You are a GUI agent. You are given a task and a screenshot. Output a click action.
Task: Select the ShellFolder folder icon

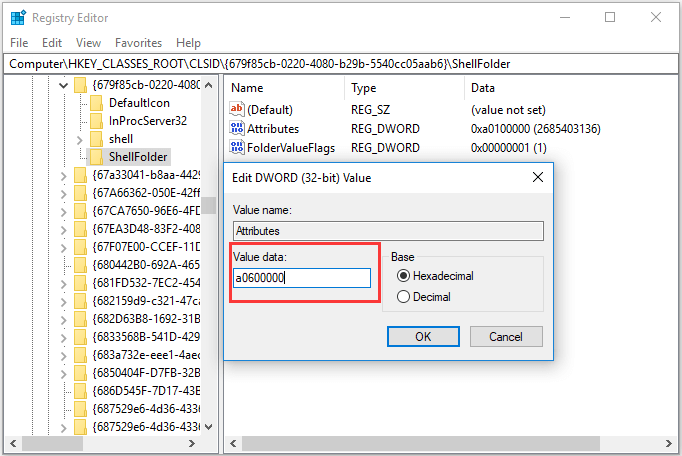point(96,157)
